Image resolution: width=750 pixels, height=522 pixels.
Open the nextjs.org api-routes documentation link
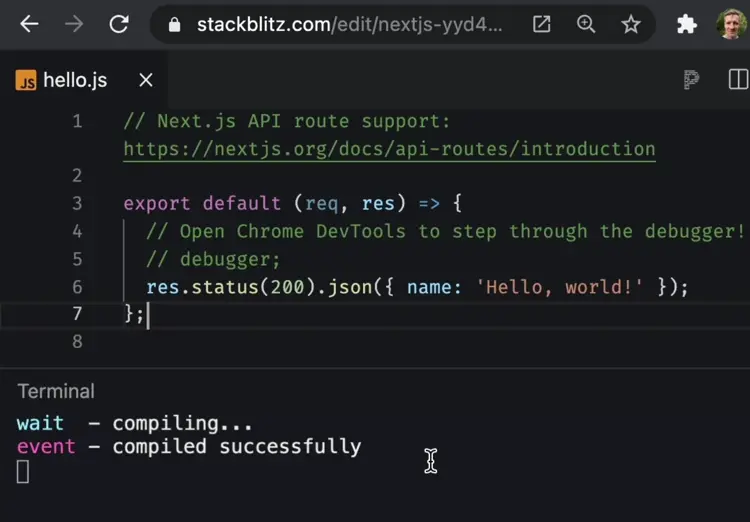pyautogui.click(x=389, y=149)
